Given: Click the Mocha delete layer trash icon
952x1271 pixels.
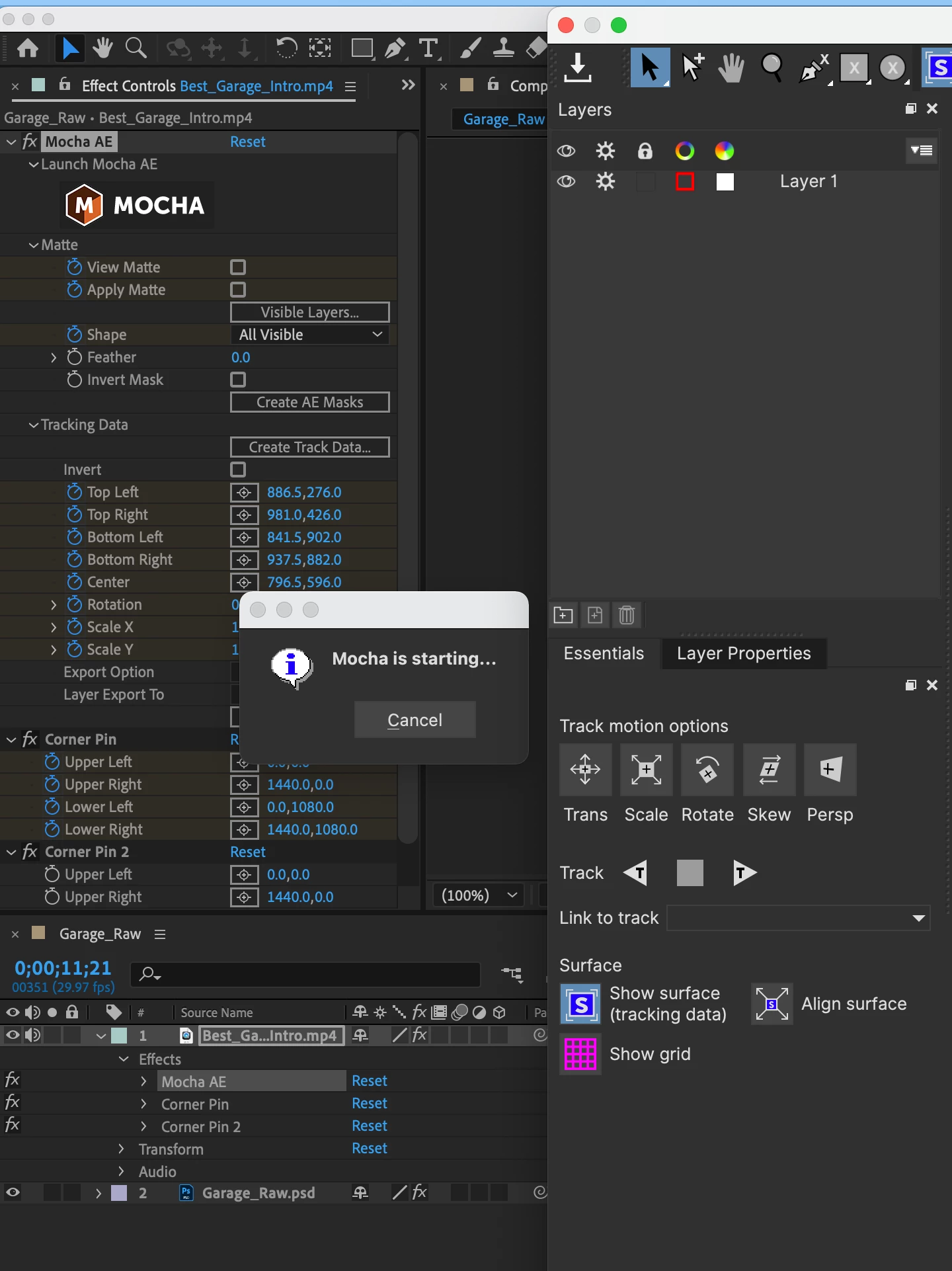Looking at the screenshot, I should (x=627, y=615).
